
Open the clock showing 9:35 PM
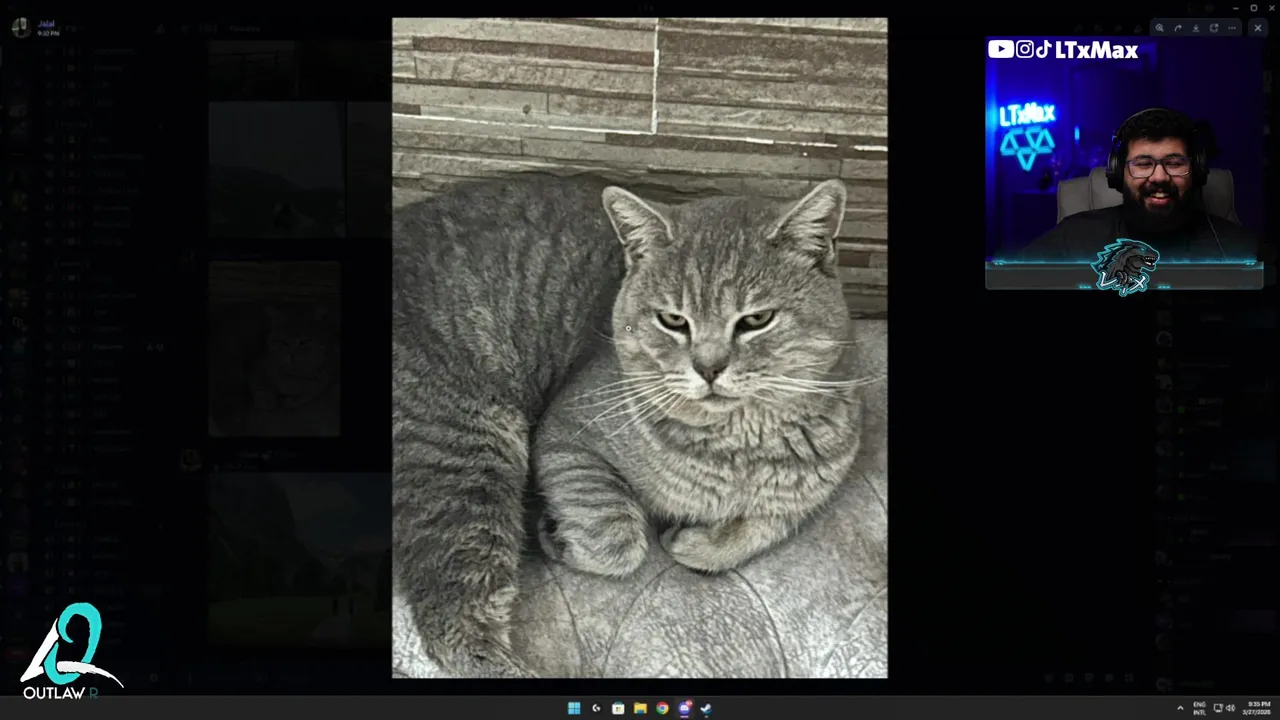coord(1257,708)
